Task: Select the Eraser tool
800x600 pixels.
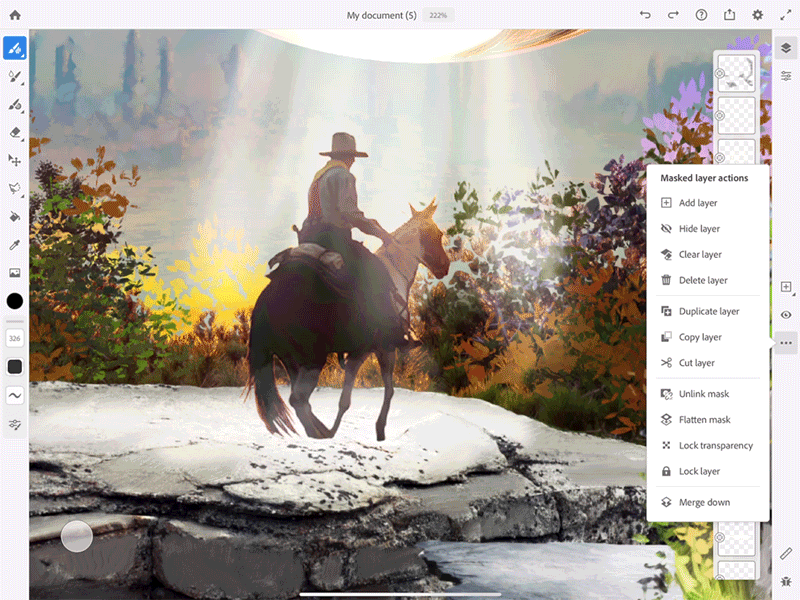Action: (15, 133)
